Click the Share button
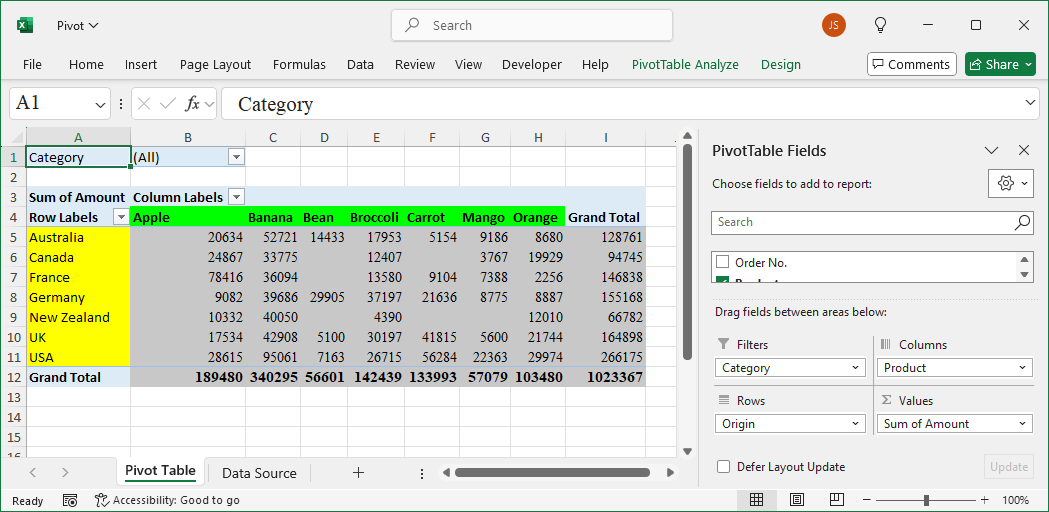1049x512 pixels. coord(1000,64)
